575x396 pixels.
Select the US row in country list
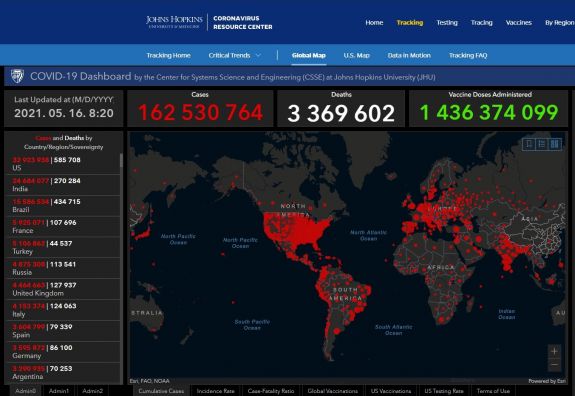63,164
